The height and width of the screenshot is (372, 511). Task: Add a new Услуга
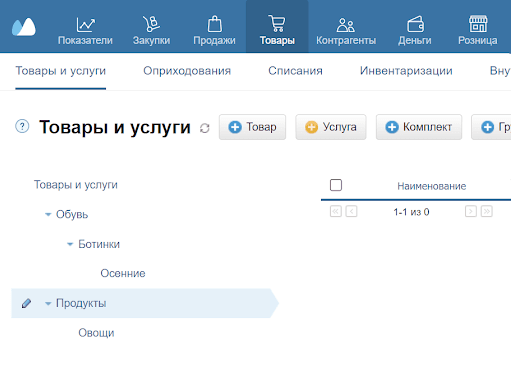pyautogui.click(x=331, y=127)
